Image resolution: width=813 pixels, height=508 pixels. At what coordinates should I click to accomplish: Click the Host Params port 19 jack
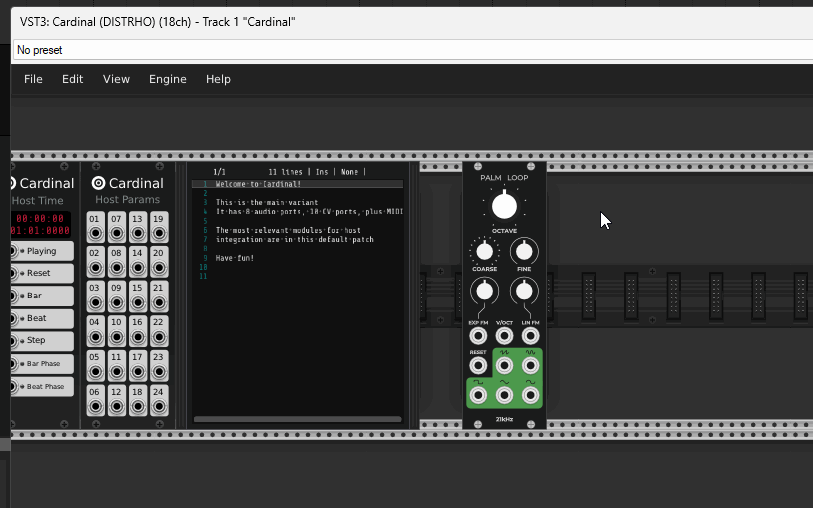[159, 234]
